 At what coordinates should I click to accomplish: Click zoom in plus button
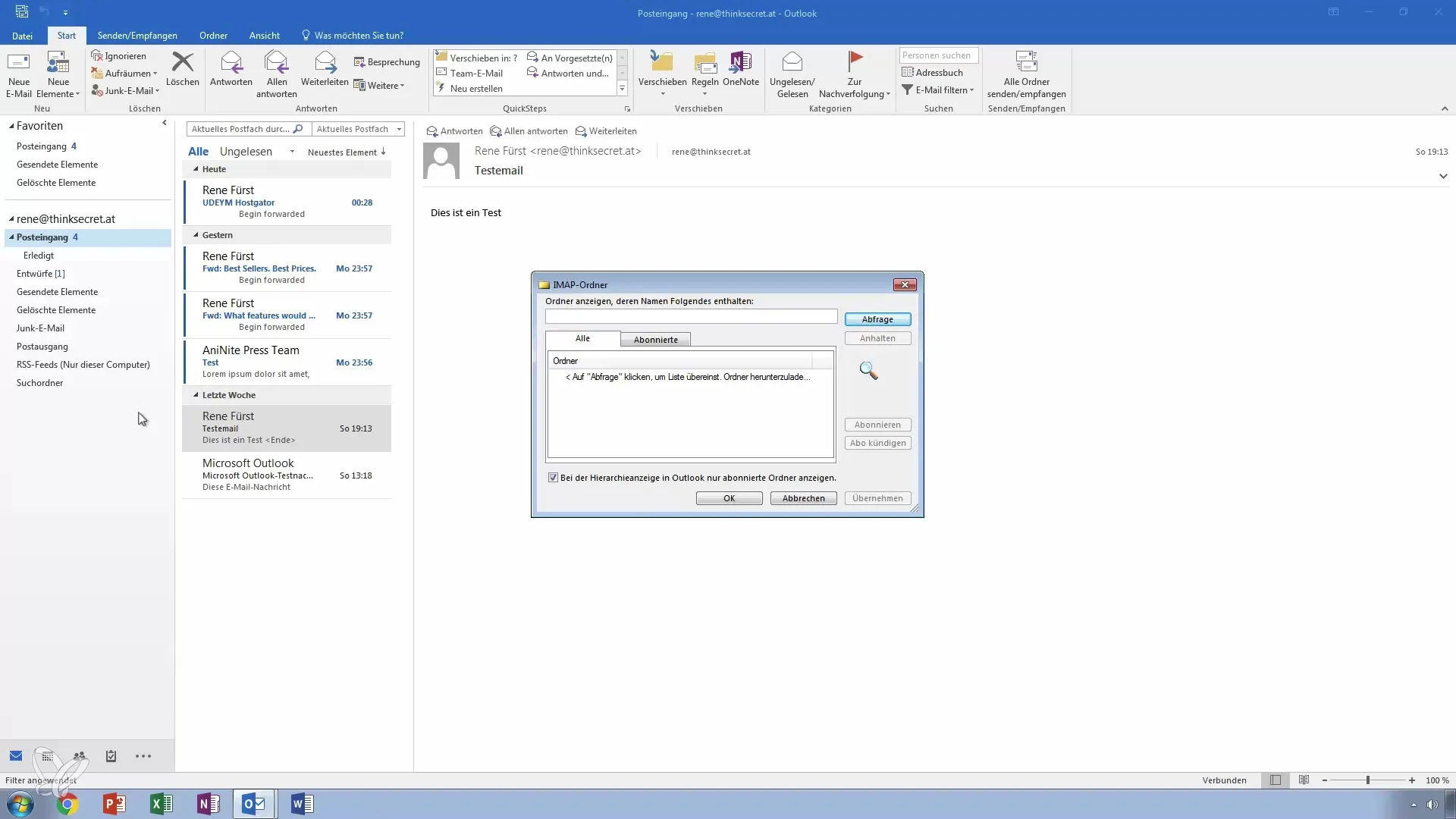tap(1412, 780)
